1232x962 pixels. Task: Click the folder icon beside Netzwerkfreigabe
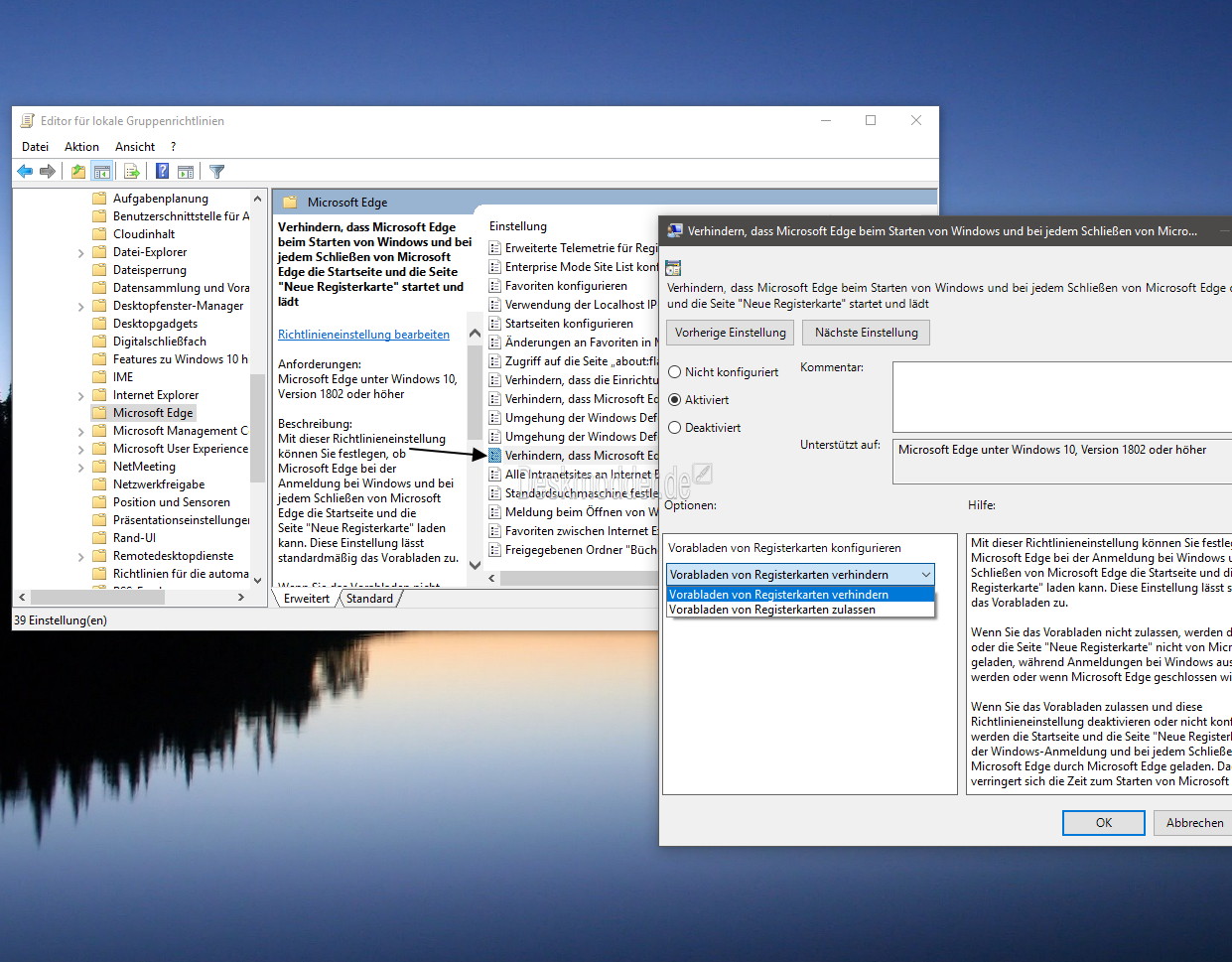click(99, 484)
